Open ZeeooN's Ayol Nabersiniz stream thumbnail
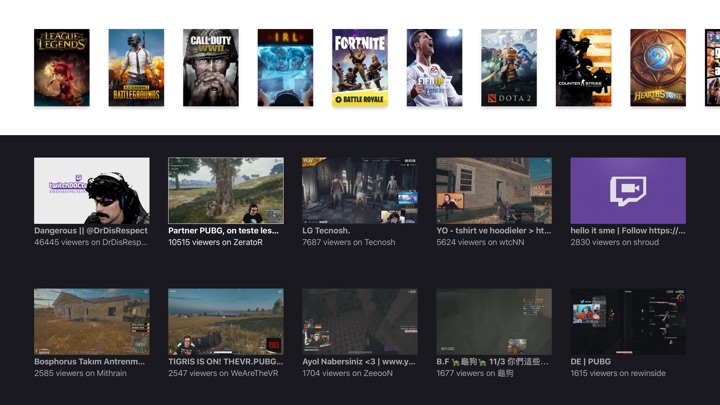The height and width of the screenshot is (405, 720). tap(360, 321)
